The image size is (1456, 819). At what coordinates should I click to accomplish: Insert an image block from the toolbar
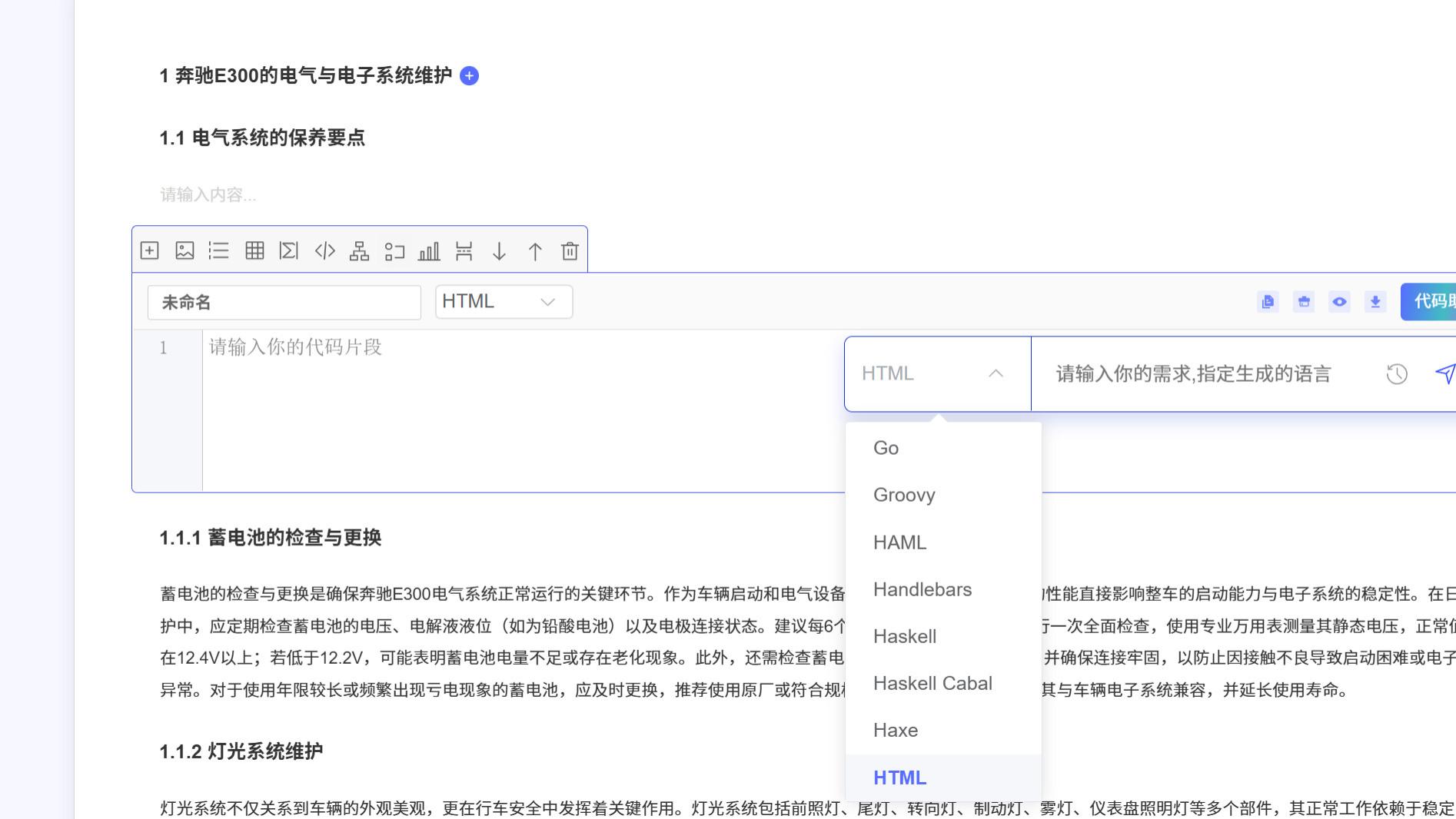pos(184,250)
